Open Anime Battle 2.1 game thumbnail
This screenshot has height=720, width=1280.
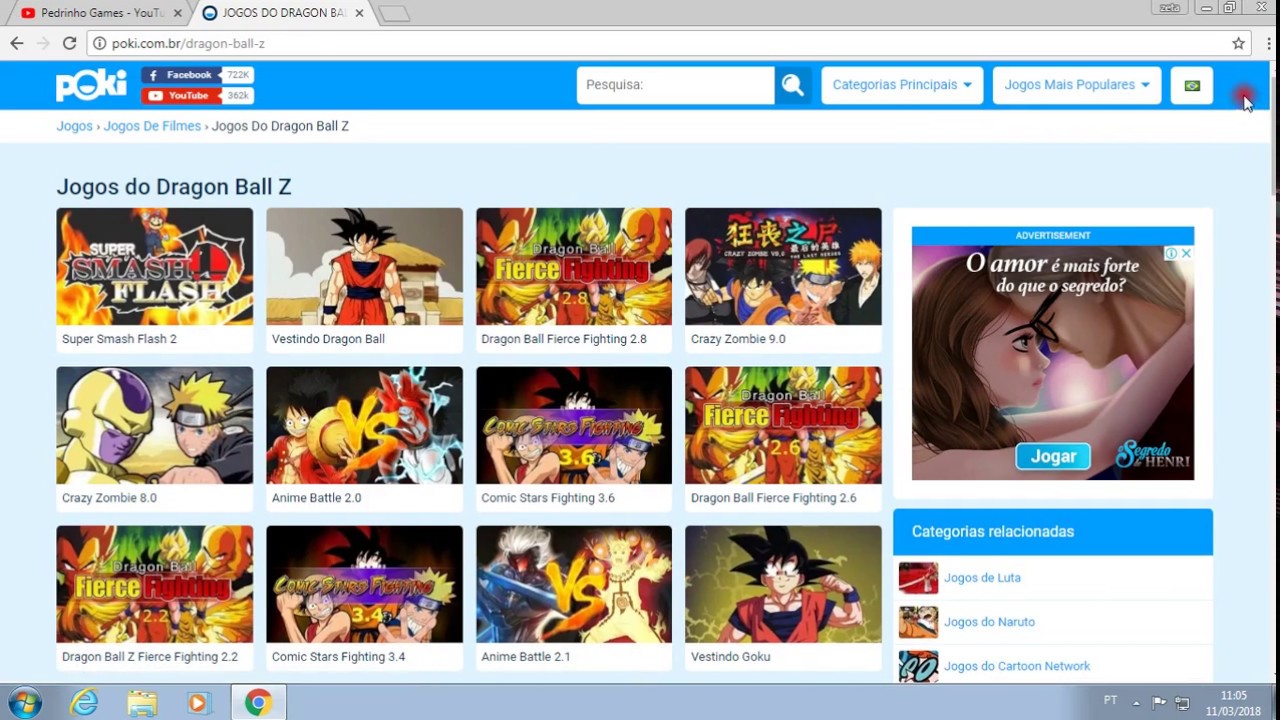coord(574,584)
